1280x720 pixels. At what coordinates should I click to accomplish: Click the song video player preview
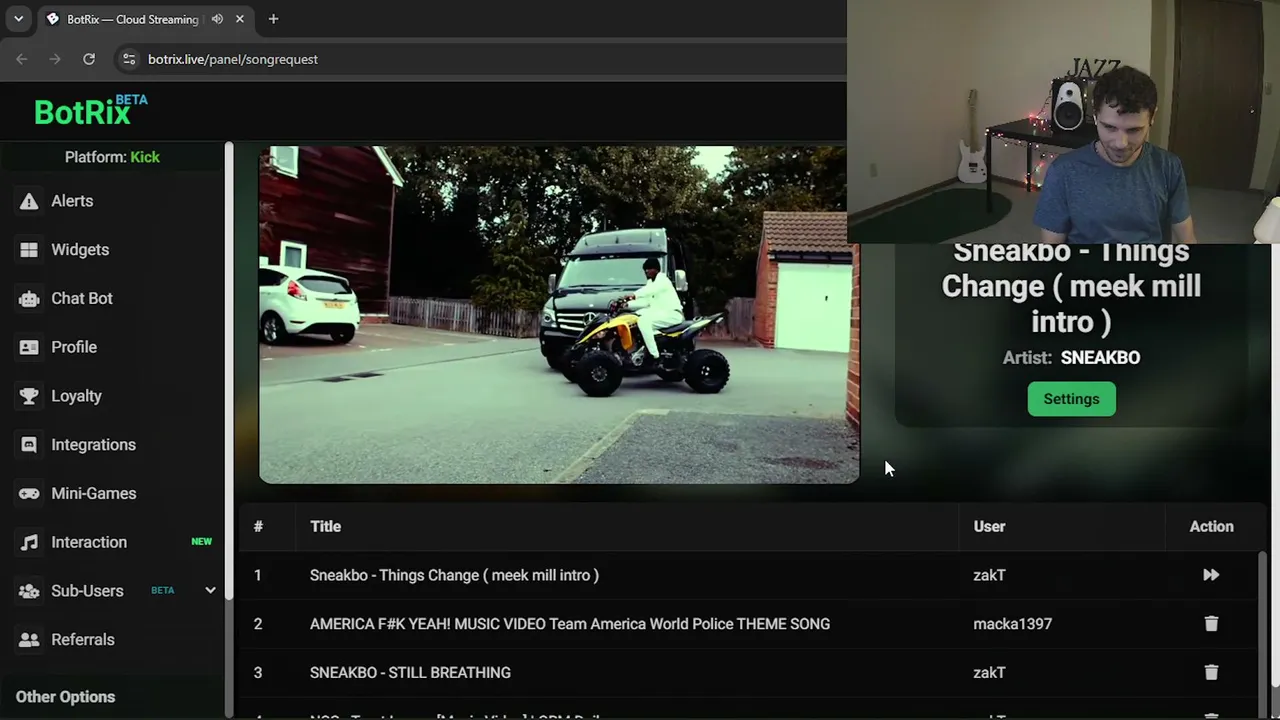[x=559, y=315]
